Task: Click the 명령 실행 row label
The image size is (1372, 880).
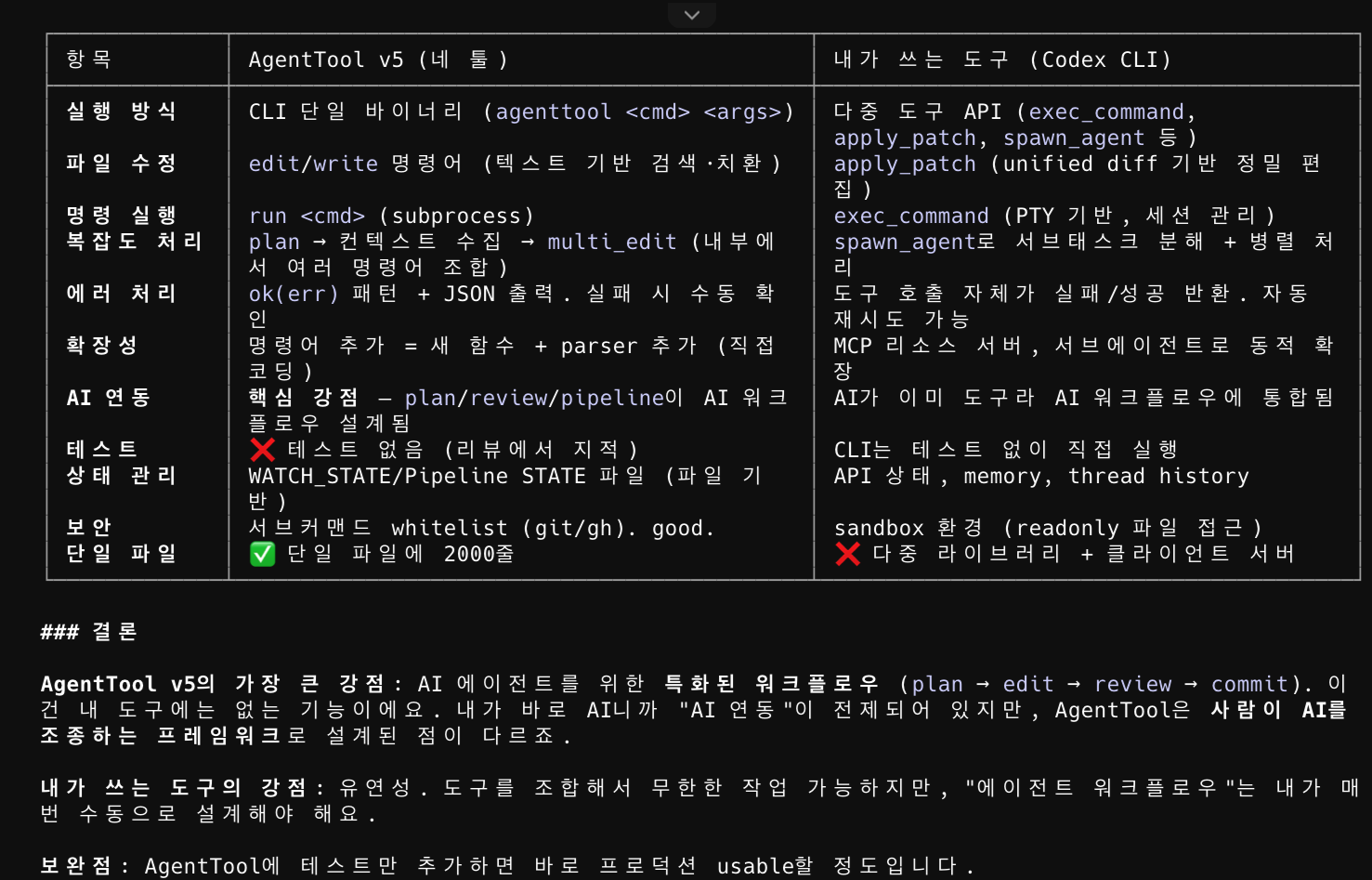Action: pyautogui.click(x=122, y=216)
